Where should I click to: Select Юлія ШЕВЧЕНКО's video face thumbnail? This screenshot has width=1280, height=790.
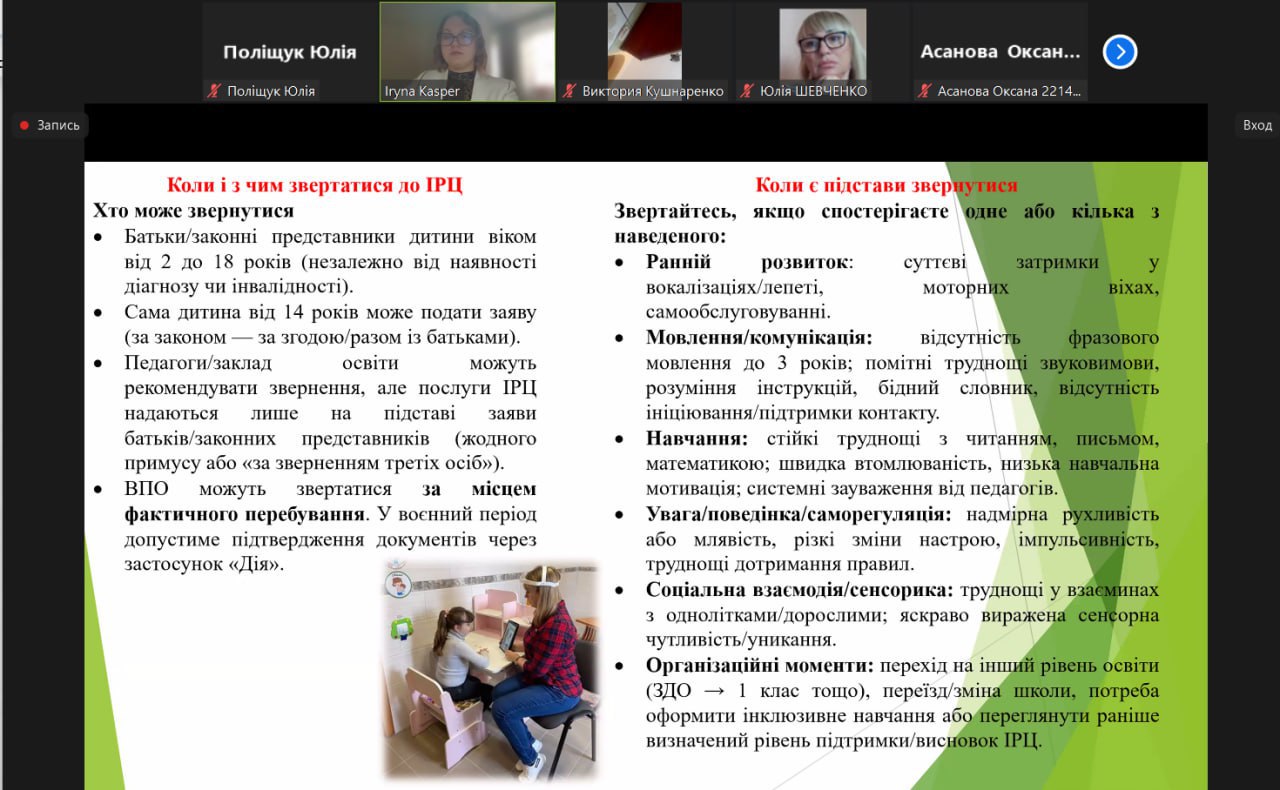[822, 44]
